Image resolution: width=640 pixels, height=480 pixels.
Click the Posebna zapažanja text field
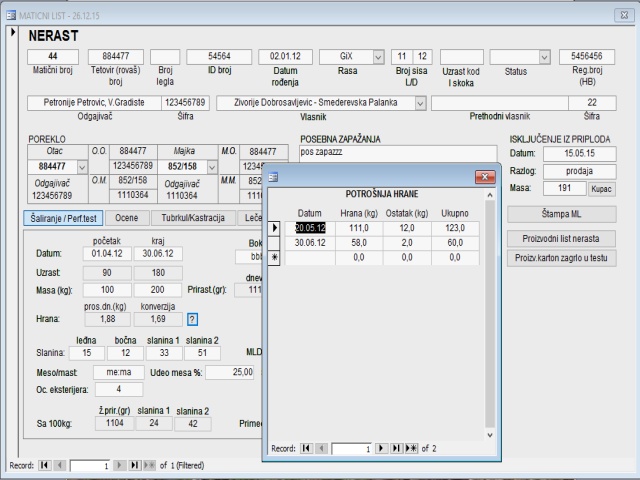(x=398, y=152)
